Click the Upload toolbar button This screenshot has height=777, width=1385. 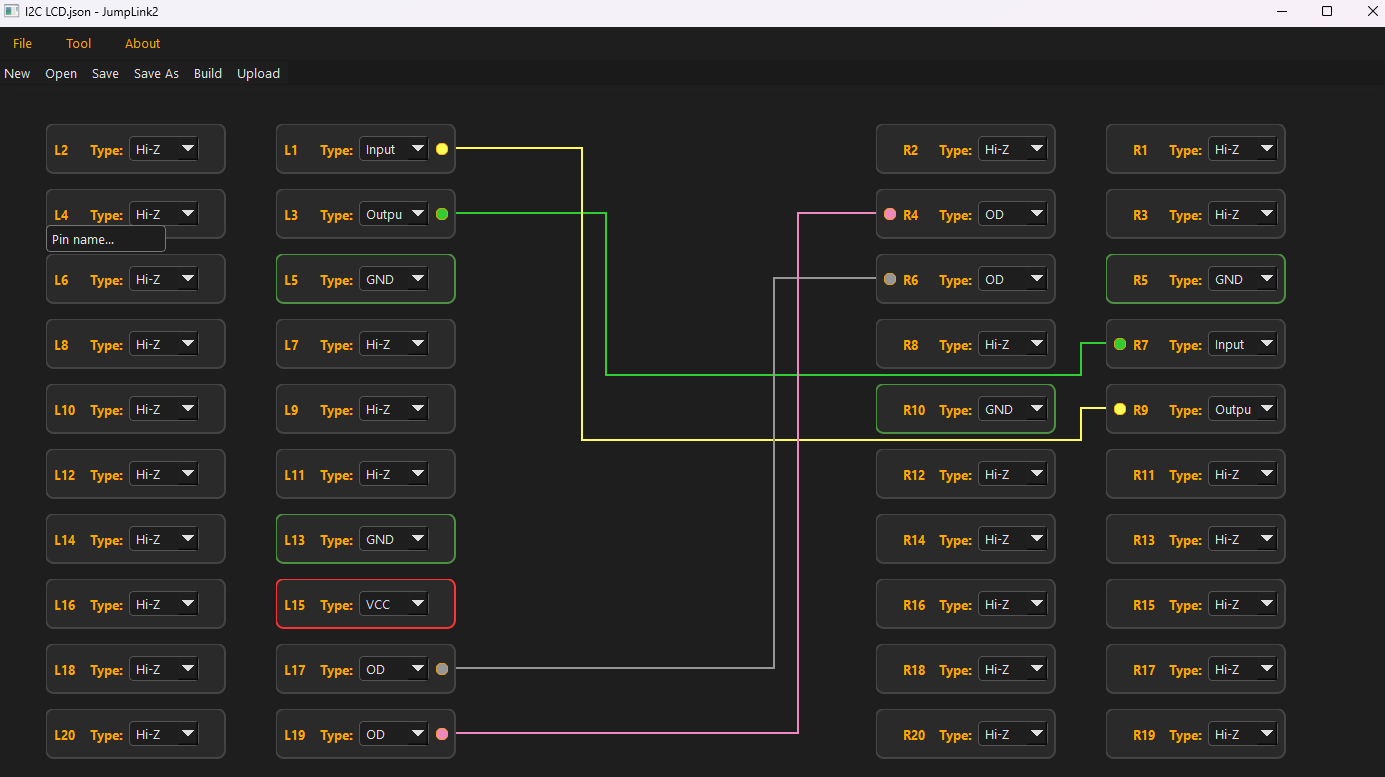pyautogui.click(x=258, y=73)
